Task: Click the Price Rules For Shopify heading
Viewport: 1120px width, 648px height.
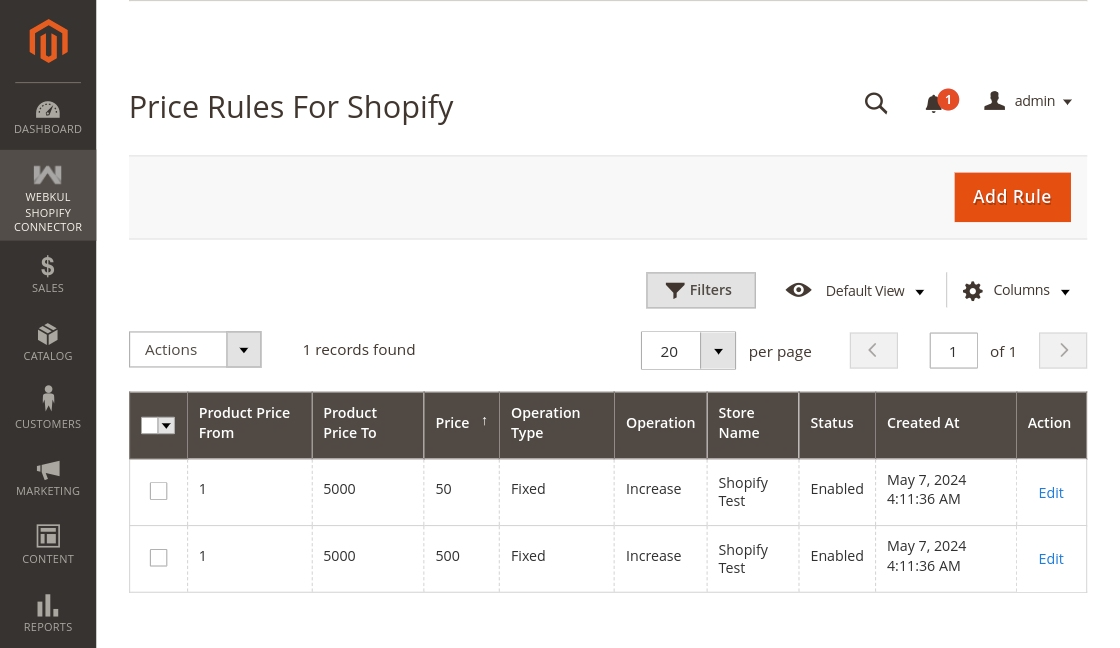Action: pyautogui.click(x=291, y=107)
